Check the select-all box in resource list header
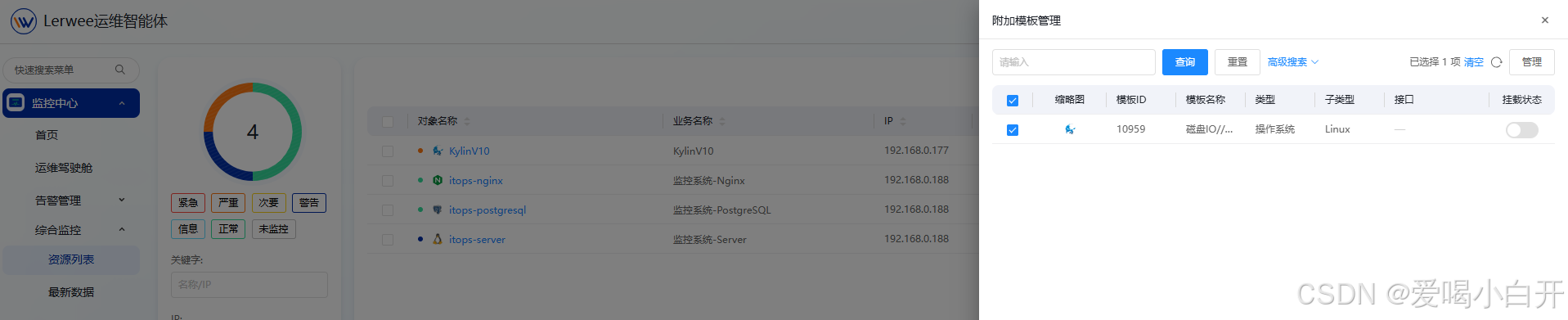Screen dimensions: 1568x320 click(x=388, y=121)
